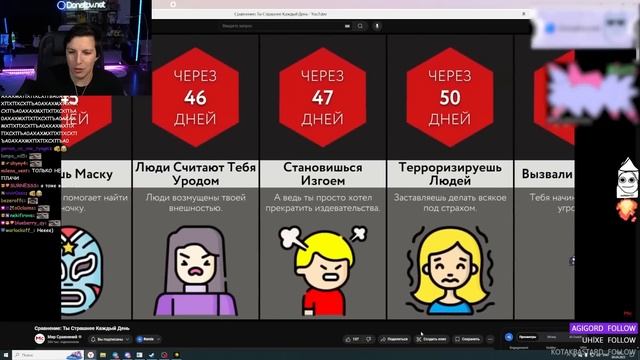Open the Windows Start menu

pos(5,356)
